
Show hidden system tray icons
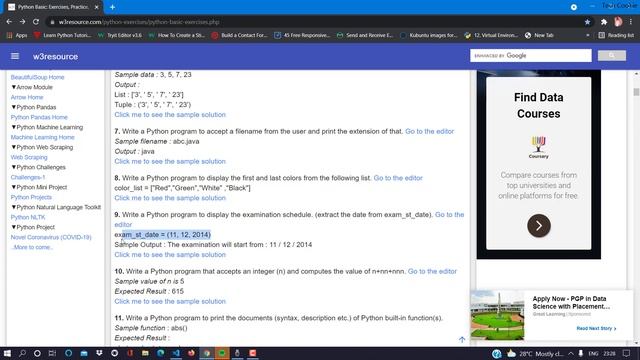click(x=571, y=353)
